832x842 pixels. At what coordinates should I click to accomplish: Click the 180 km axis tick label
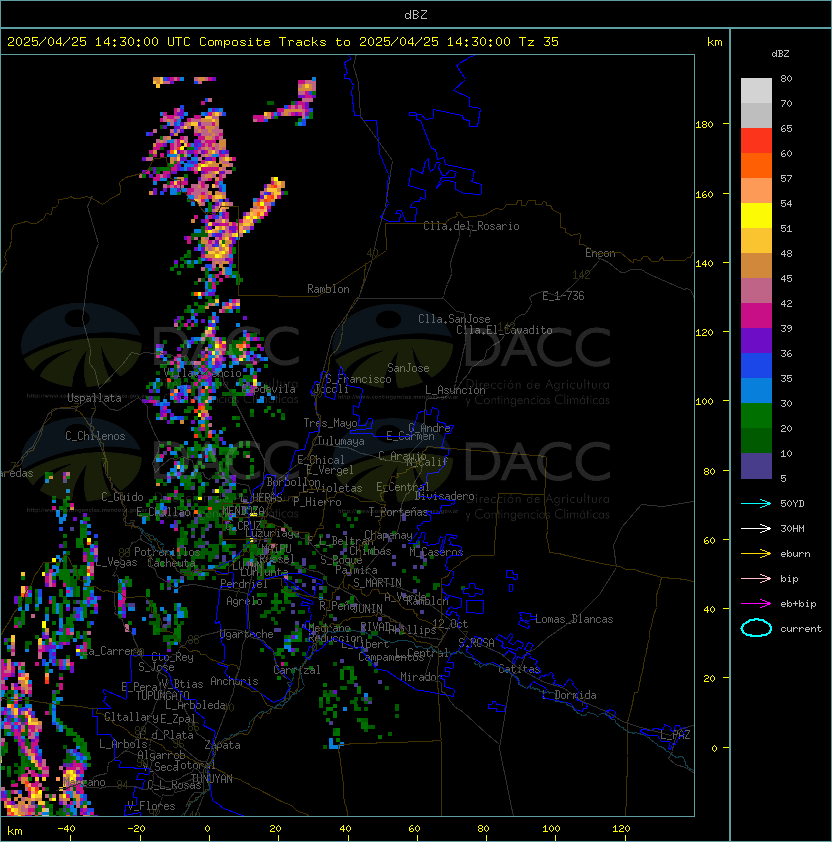[704, 125]
